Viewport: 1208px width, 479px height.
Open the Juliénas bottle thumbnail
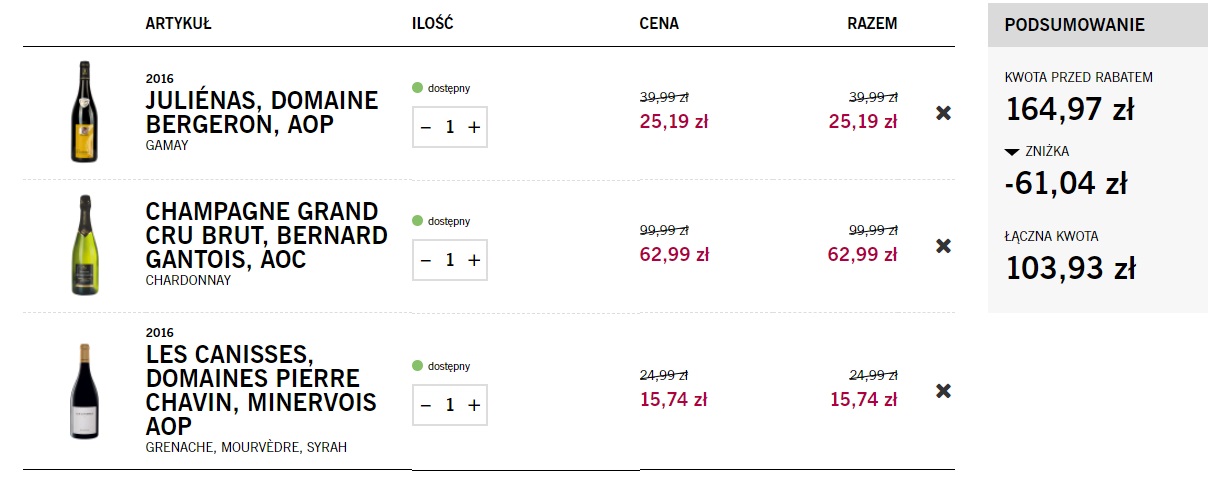[x=84, y=112]
